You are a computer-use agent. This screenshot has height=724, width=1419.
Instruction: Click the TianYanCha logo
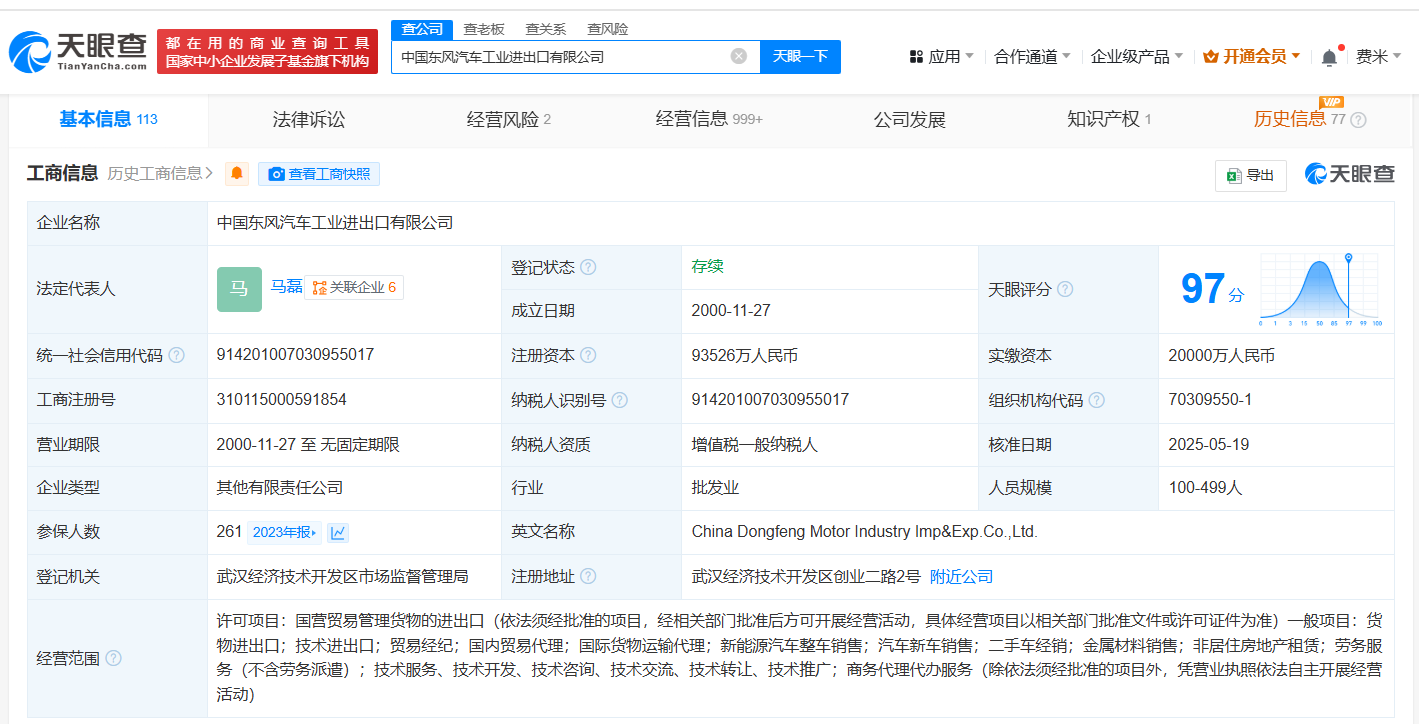[x=78, y=51]
